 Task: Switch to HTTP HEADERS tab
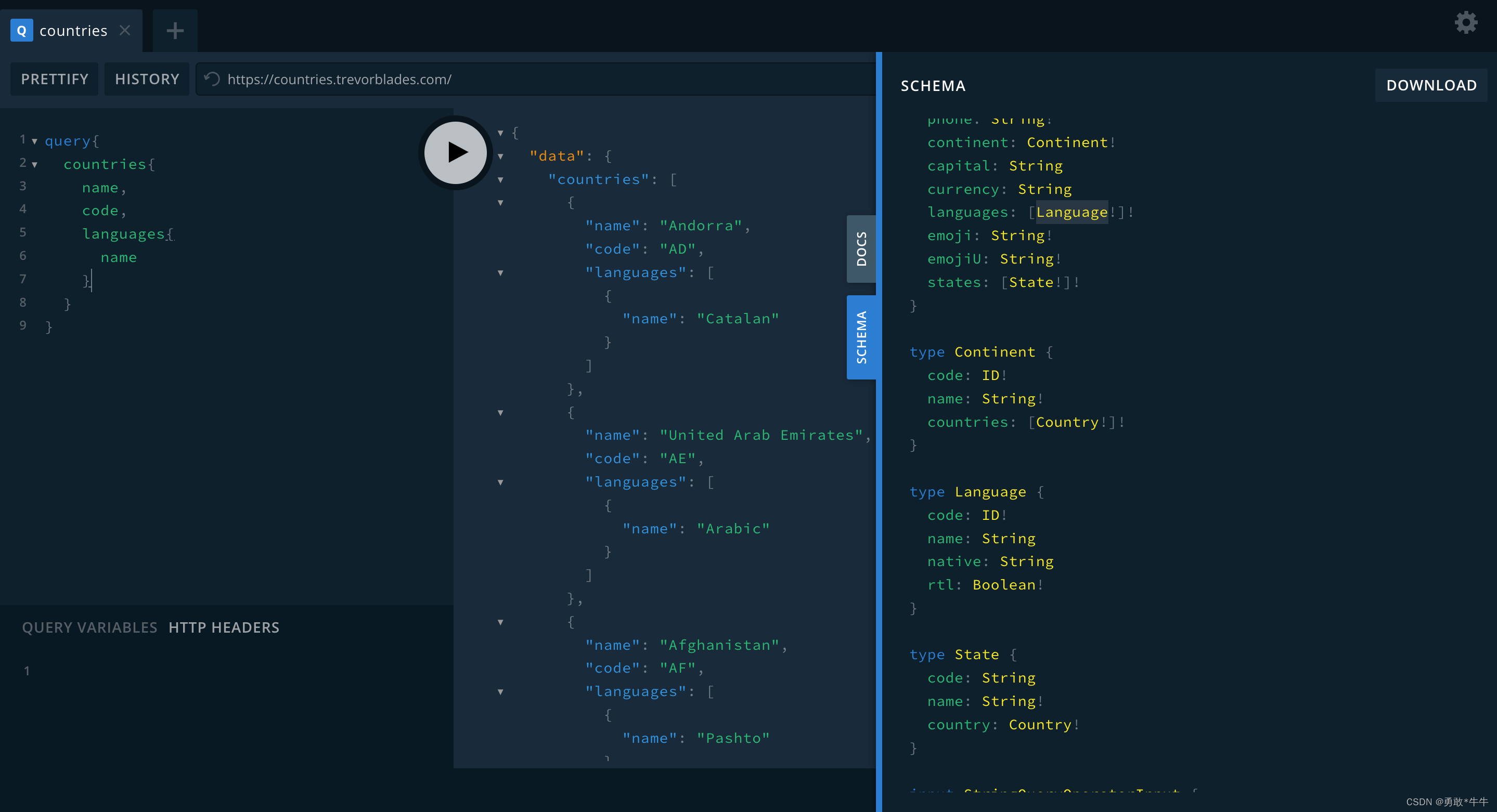pyautogui.click(x=224, y=627)
